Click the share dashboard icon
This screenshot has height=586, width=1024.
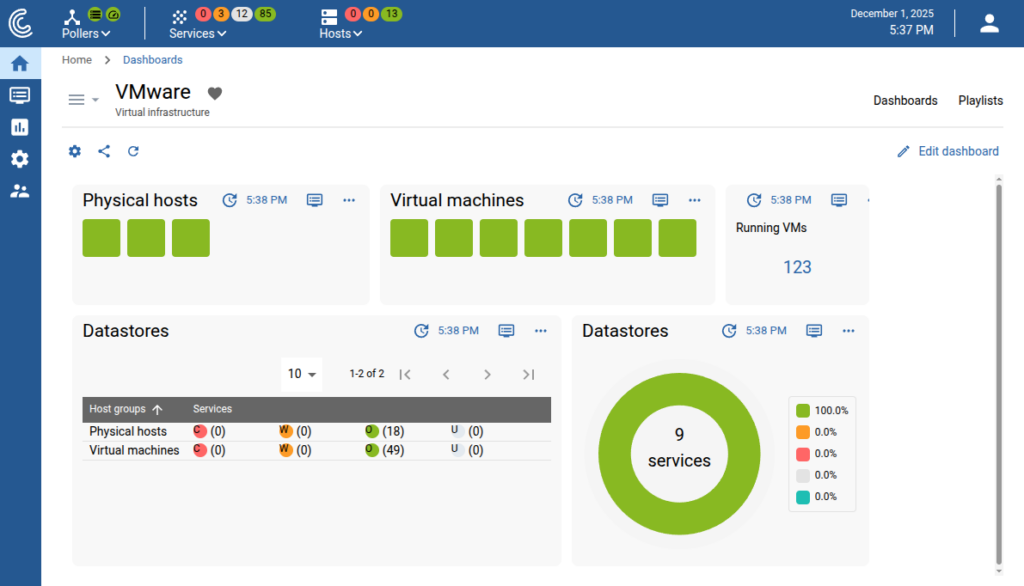click(x=104, y=151)
